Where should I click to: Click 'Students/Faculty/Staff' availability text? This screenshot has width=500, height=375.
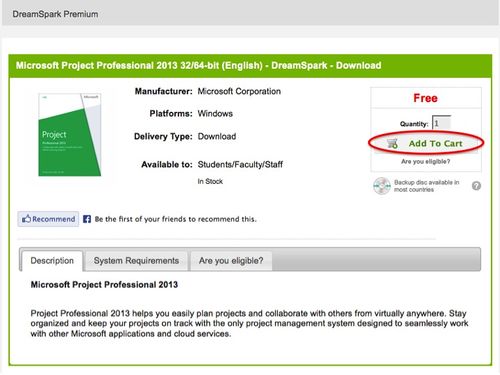coord(240,165)
